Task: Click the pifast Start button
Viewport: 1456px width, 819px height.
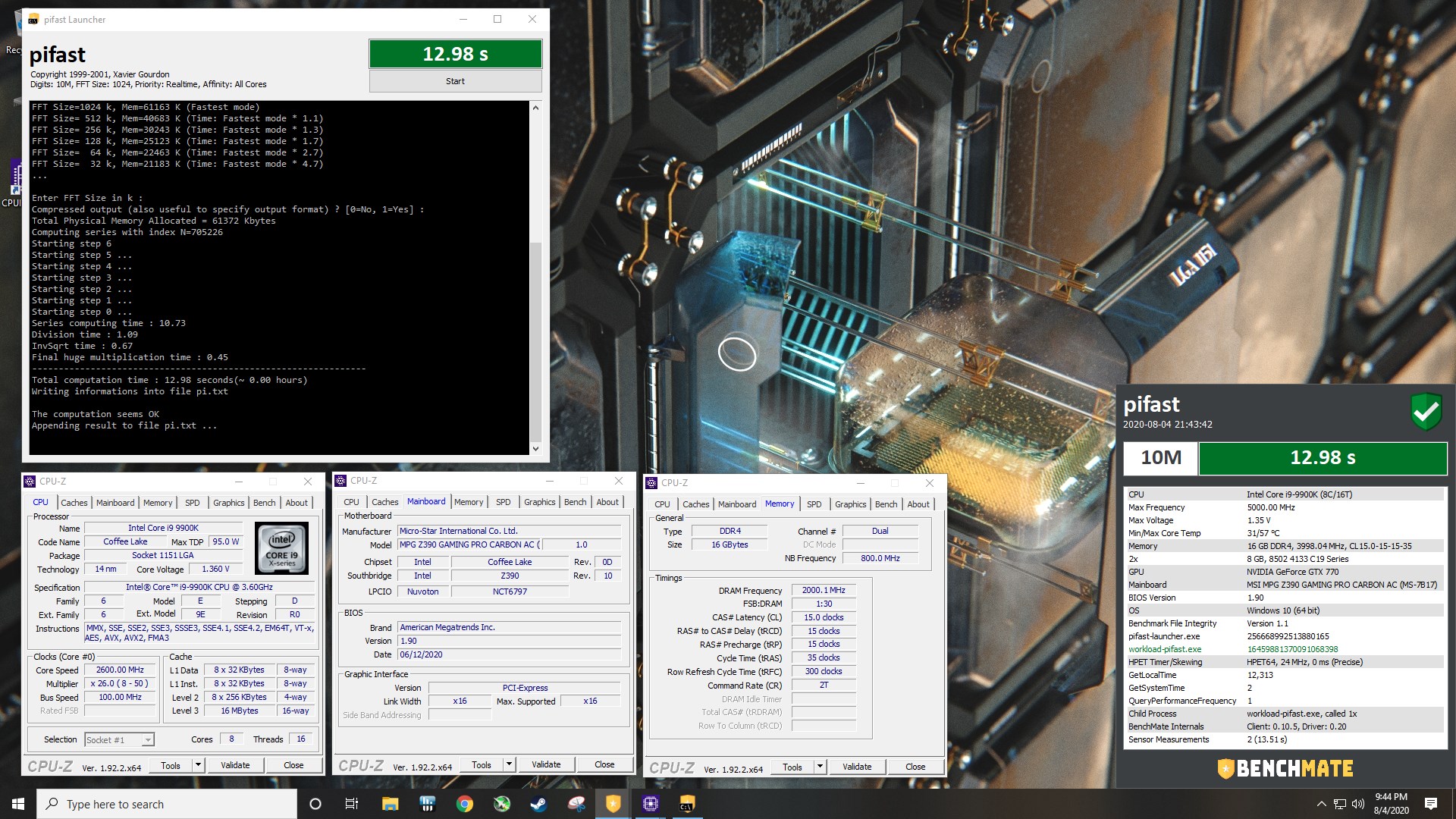Action: 455,81
